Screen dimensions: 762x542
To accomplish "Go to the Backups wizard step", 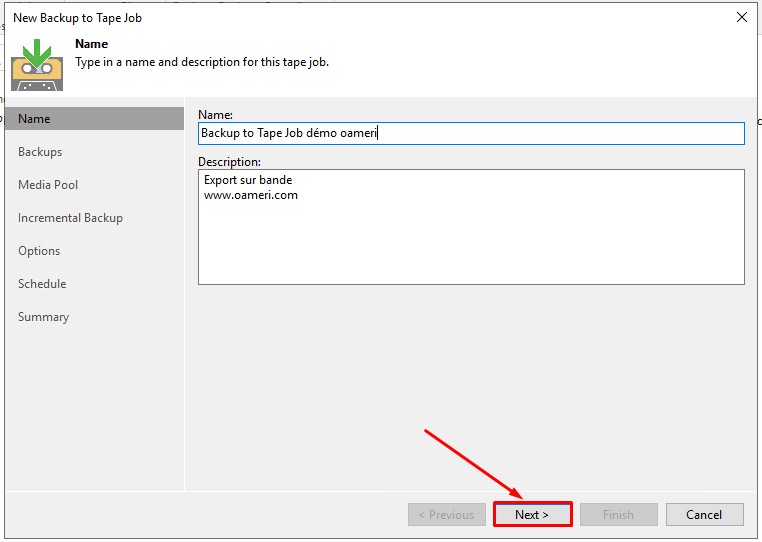I will point(40,152).
